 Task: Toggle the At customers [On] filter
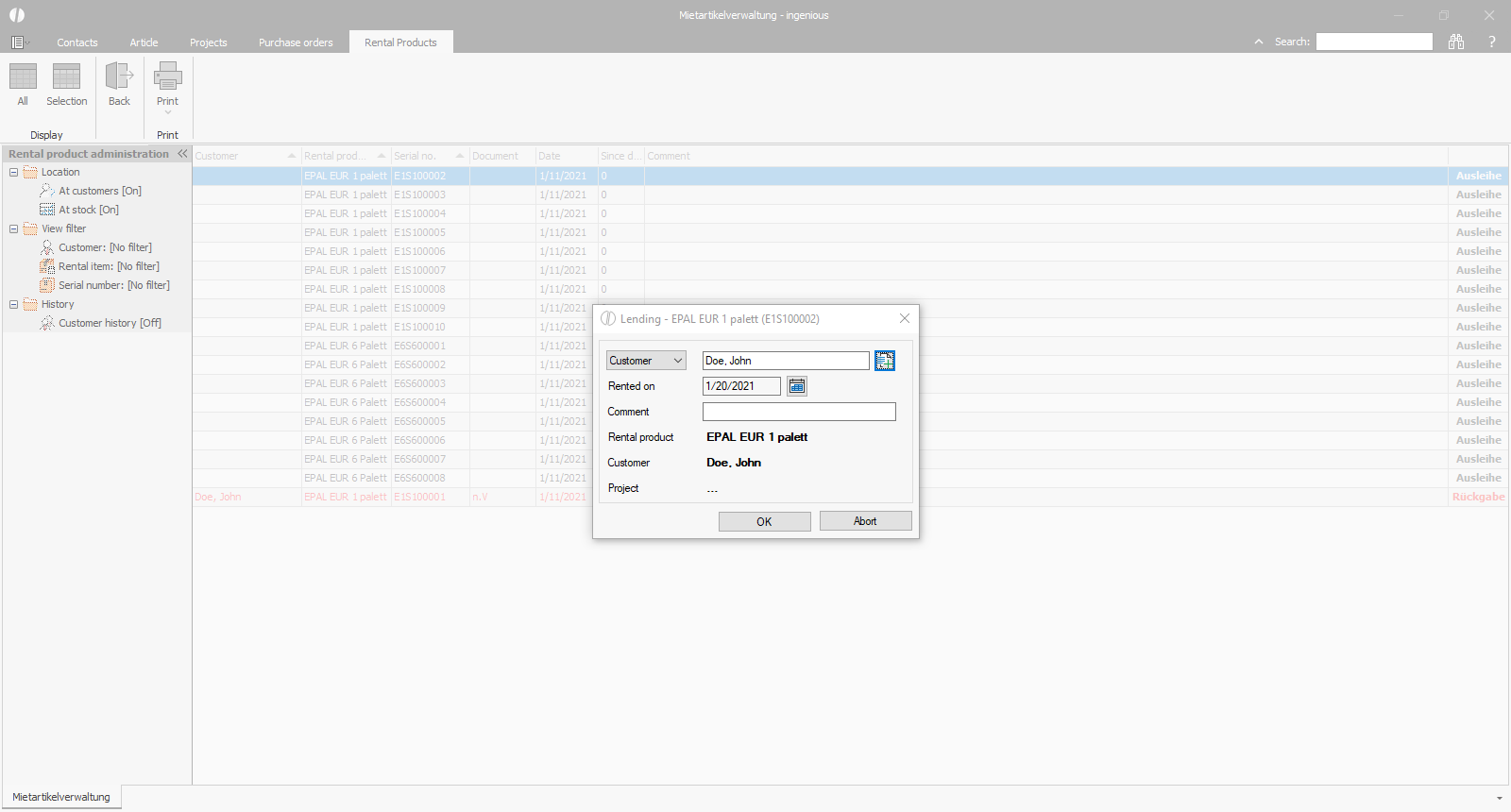(99, 191)
